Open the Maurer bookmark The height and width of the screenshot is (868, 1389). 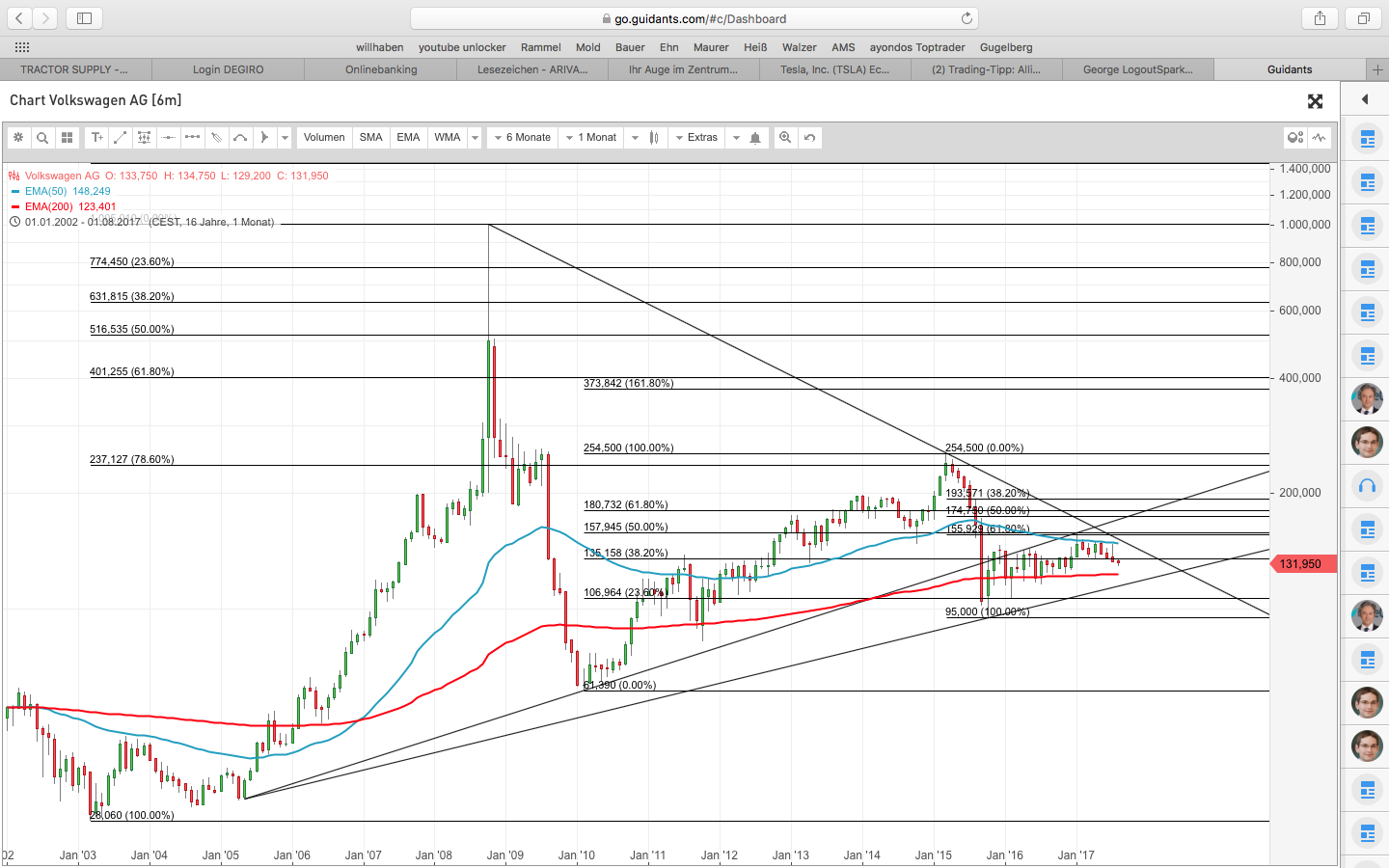(711, 47)
